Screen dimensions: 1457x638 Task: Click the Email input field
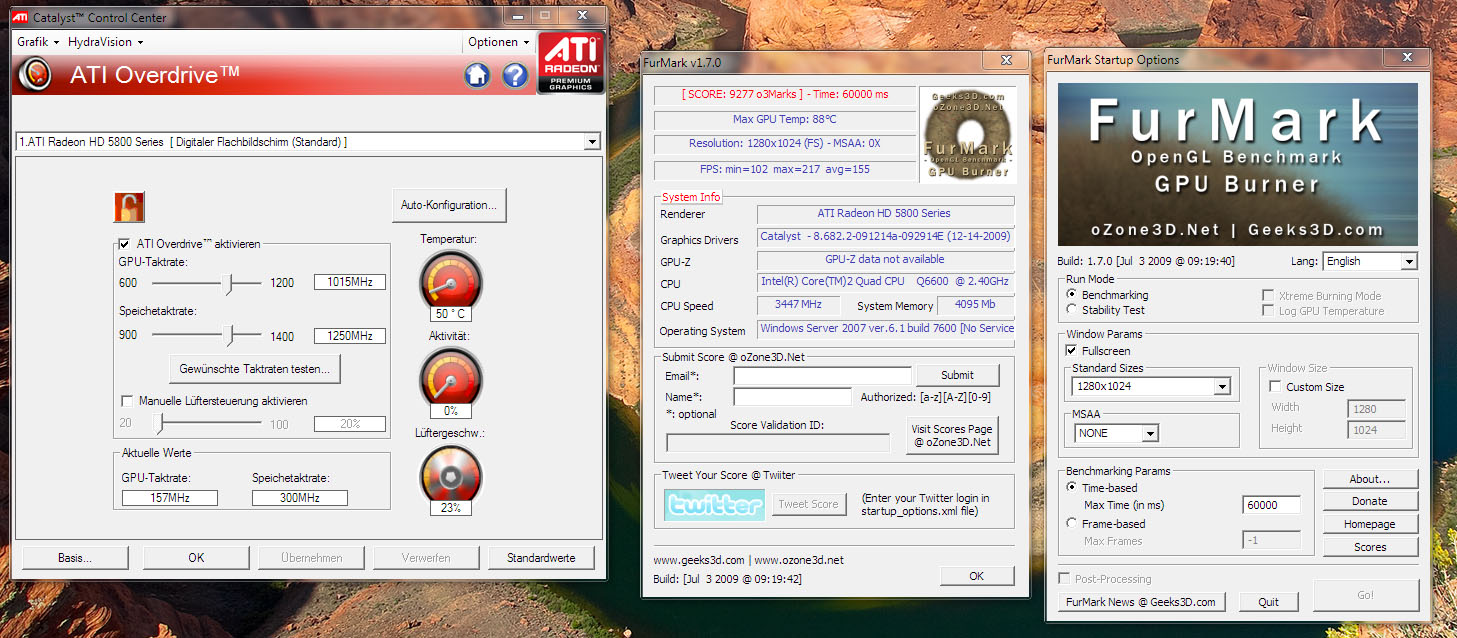[823, 375]
